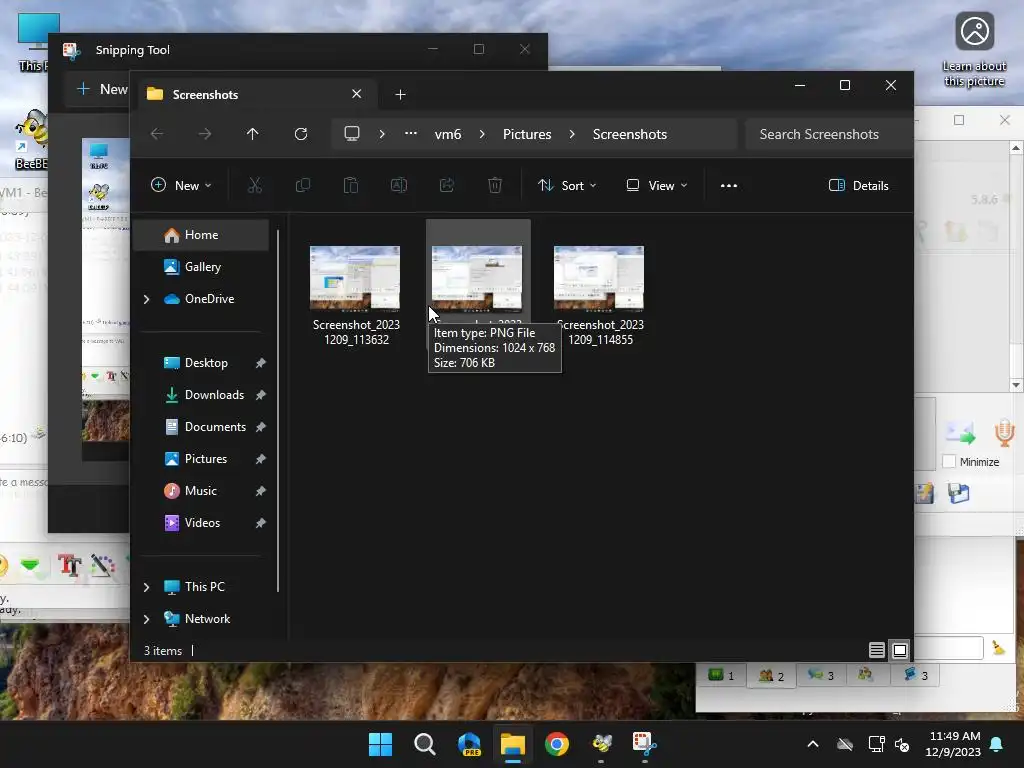
Task: Click Pictures in the address breadcrumb
Action: point(527,134)
